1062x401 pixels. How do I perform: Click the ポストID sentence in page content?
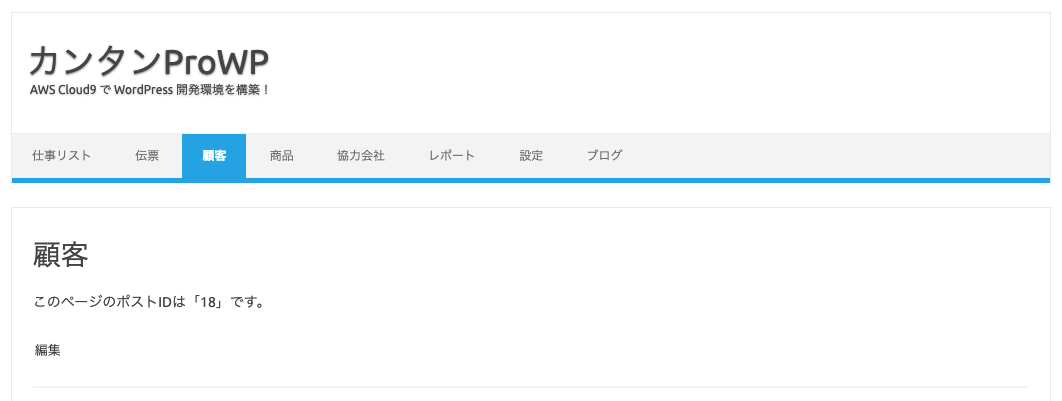point(148,301)
